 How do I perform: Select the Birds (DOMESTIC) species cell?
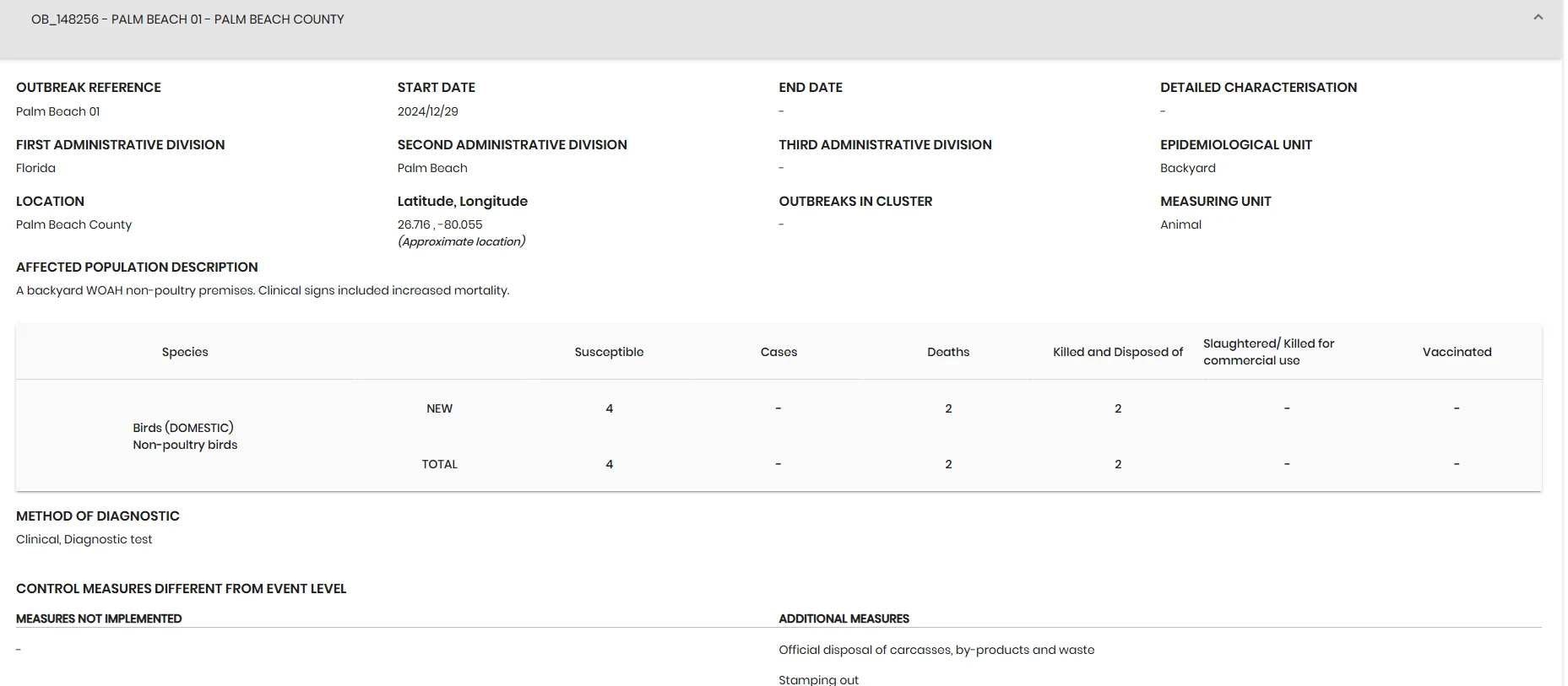click(185, 436)
